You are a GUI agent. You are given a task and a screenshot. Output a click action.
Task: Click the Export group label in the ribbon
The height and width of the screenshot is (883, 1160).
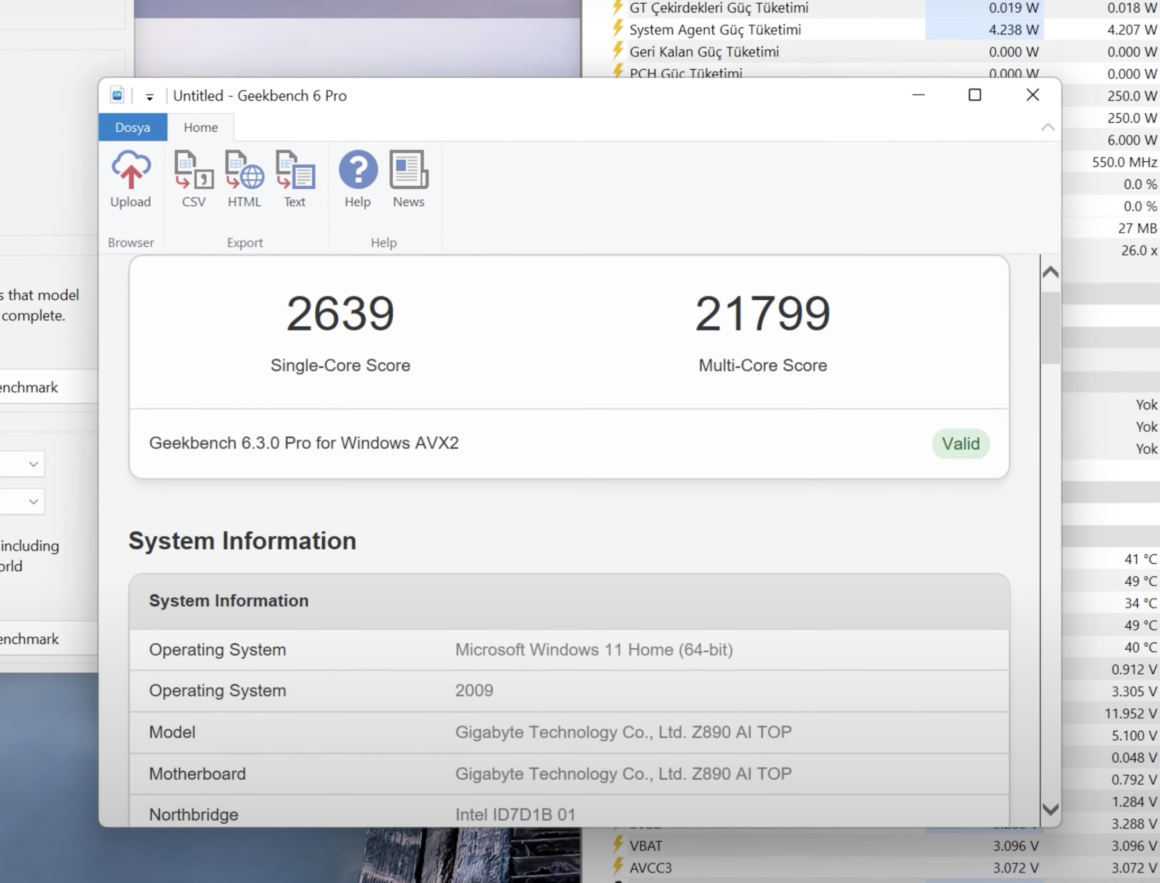click(x=245, y=243)
